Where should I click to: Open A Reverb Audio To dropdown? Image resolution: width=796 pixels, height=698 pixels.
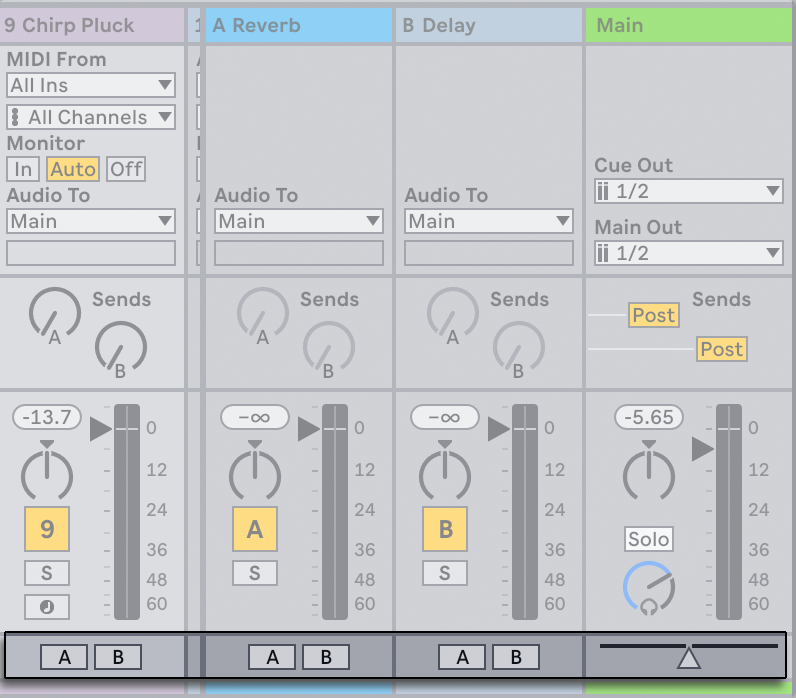pyautogui.click(x=298, y=221)
